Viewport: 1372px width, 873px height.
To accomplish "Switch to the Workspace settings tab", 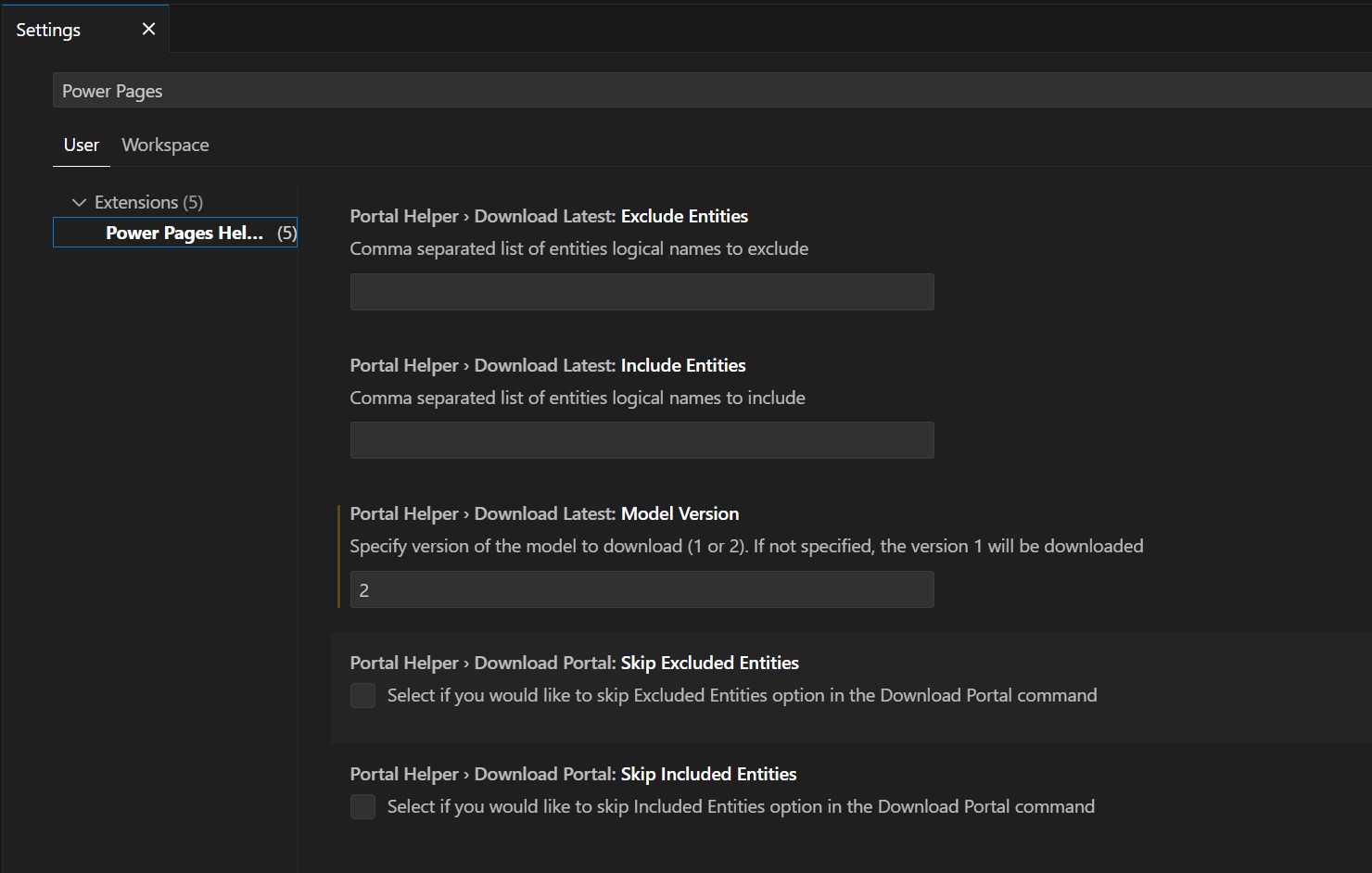I will 165,145.
